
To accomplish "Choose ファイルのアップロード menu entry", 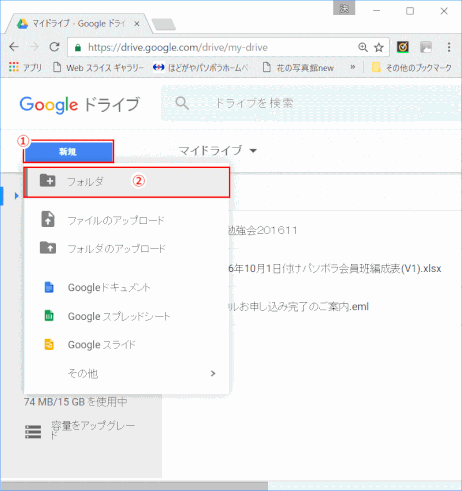I will (116, 220).
